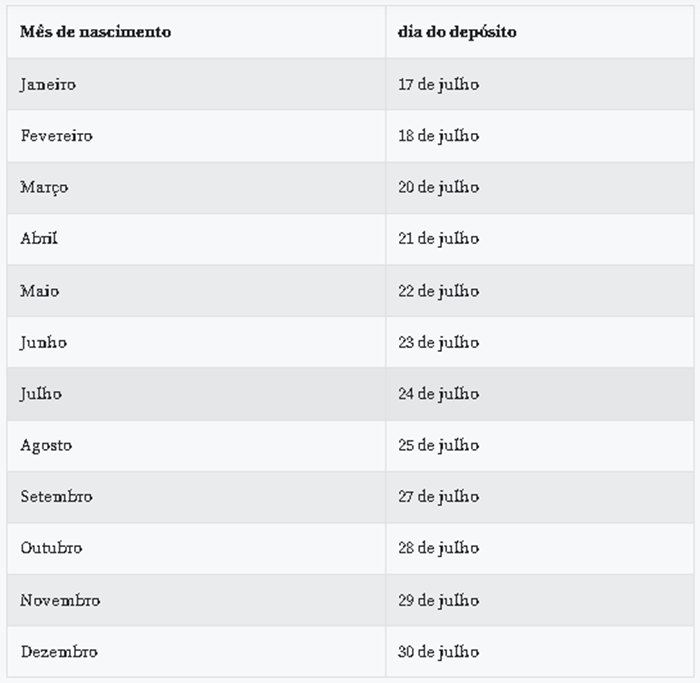The image size is (700, 683).
Task: Select the Maio cell
Action: (40, 291)
